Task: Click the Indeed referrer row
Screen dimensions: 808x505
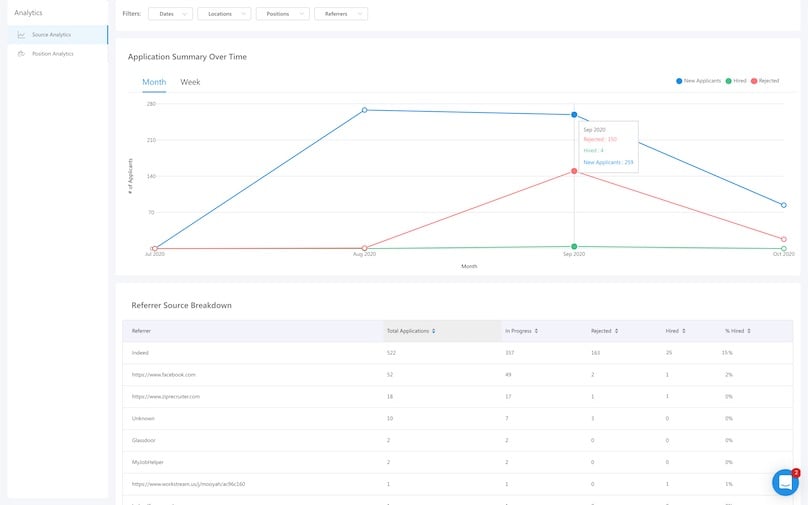Action: click(x=141, y=353)
